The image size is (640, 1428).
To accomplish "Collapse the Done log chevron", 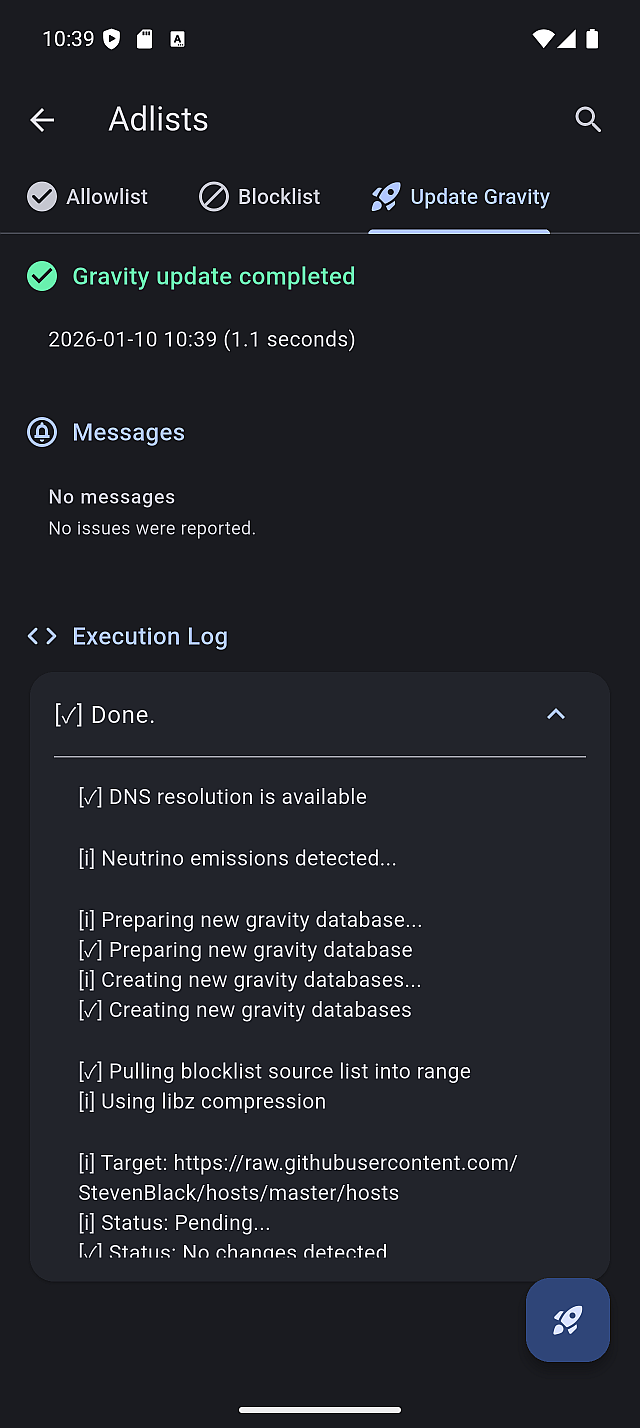I will click(x=556, y=714).
